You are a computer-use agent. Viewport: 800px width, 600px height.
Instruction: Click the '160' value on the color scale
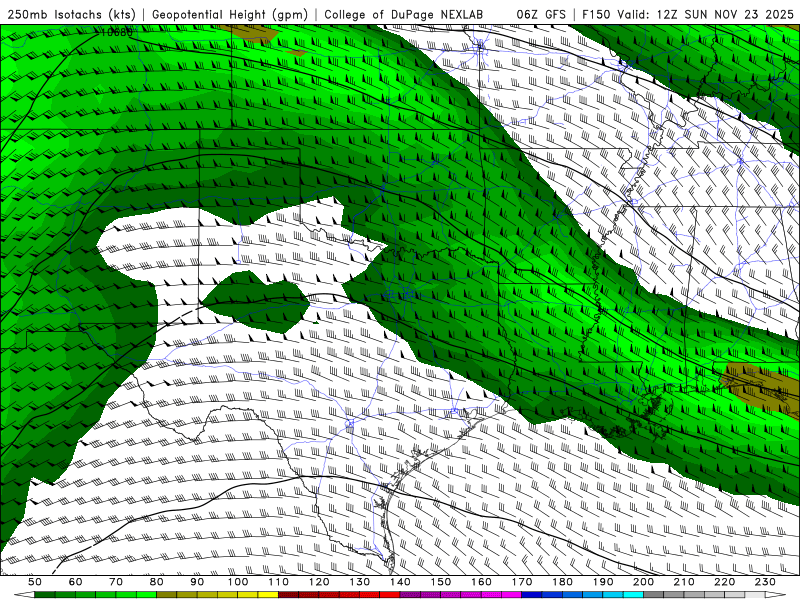(481, 582)
